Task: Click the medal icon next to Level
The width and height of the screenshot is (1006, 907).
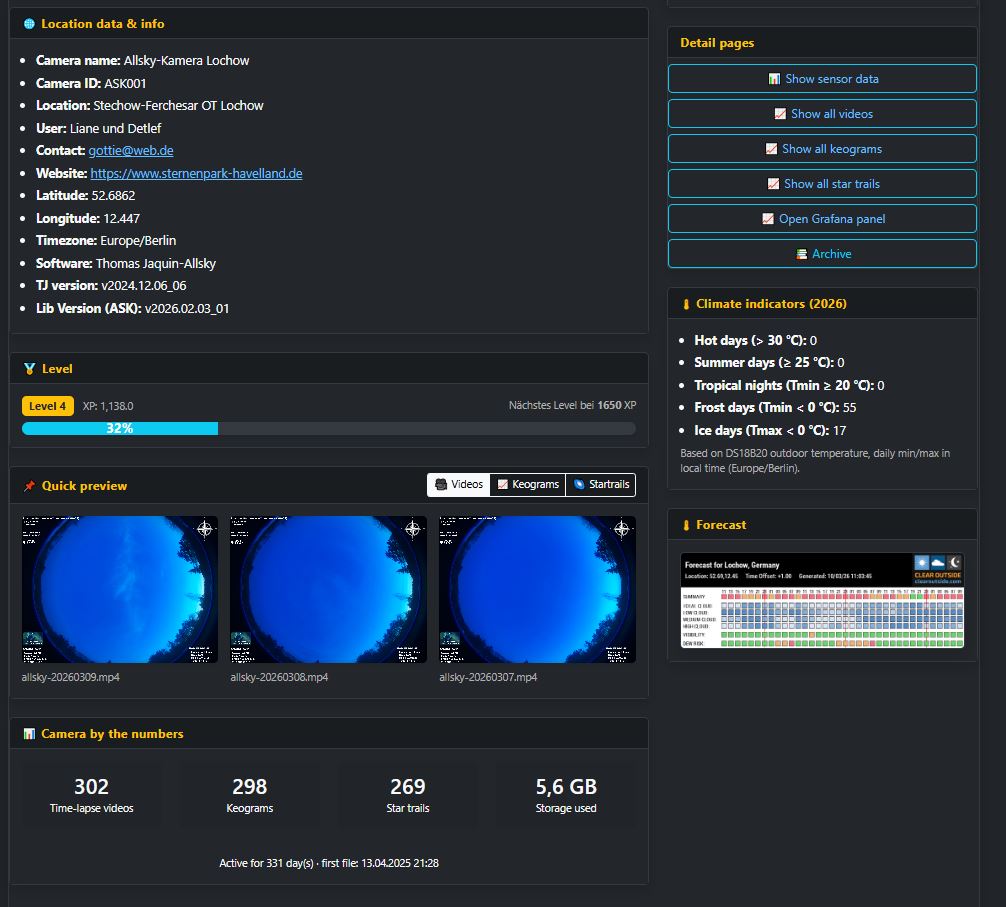Action: 29,369
